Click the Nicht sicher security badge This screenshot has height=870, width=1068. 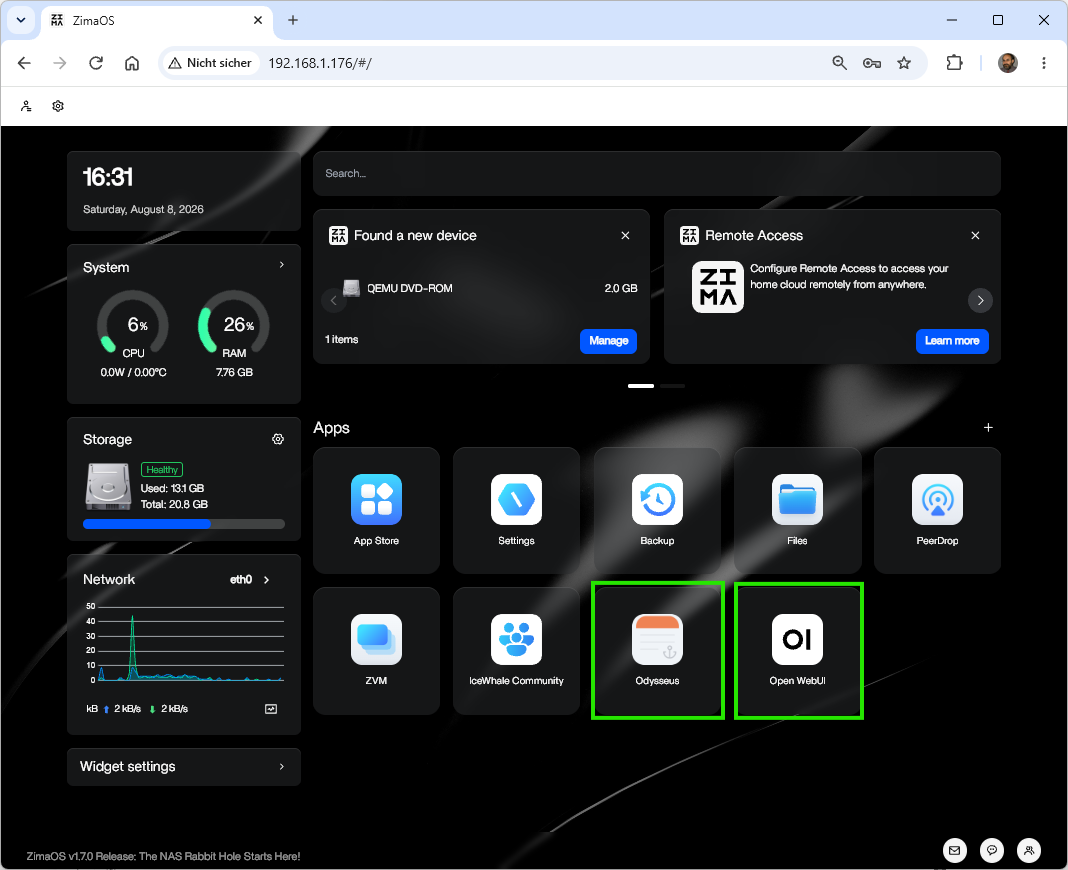(x=210, y=63)
